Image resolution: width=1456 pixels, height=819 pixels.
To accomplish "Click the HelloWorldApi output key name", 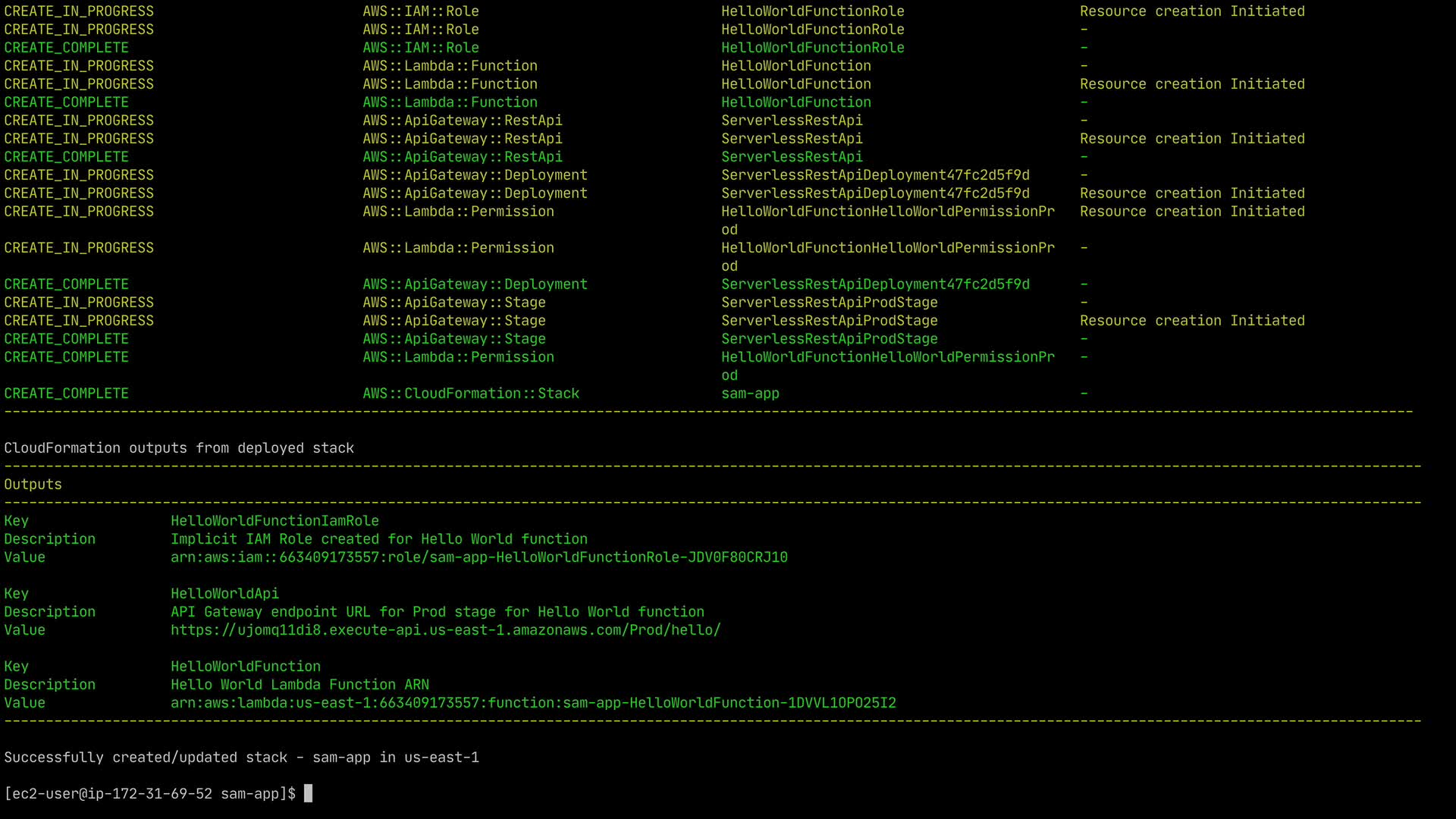I will pos(224,594).
